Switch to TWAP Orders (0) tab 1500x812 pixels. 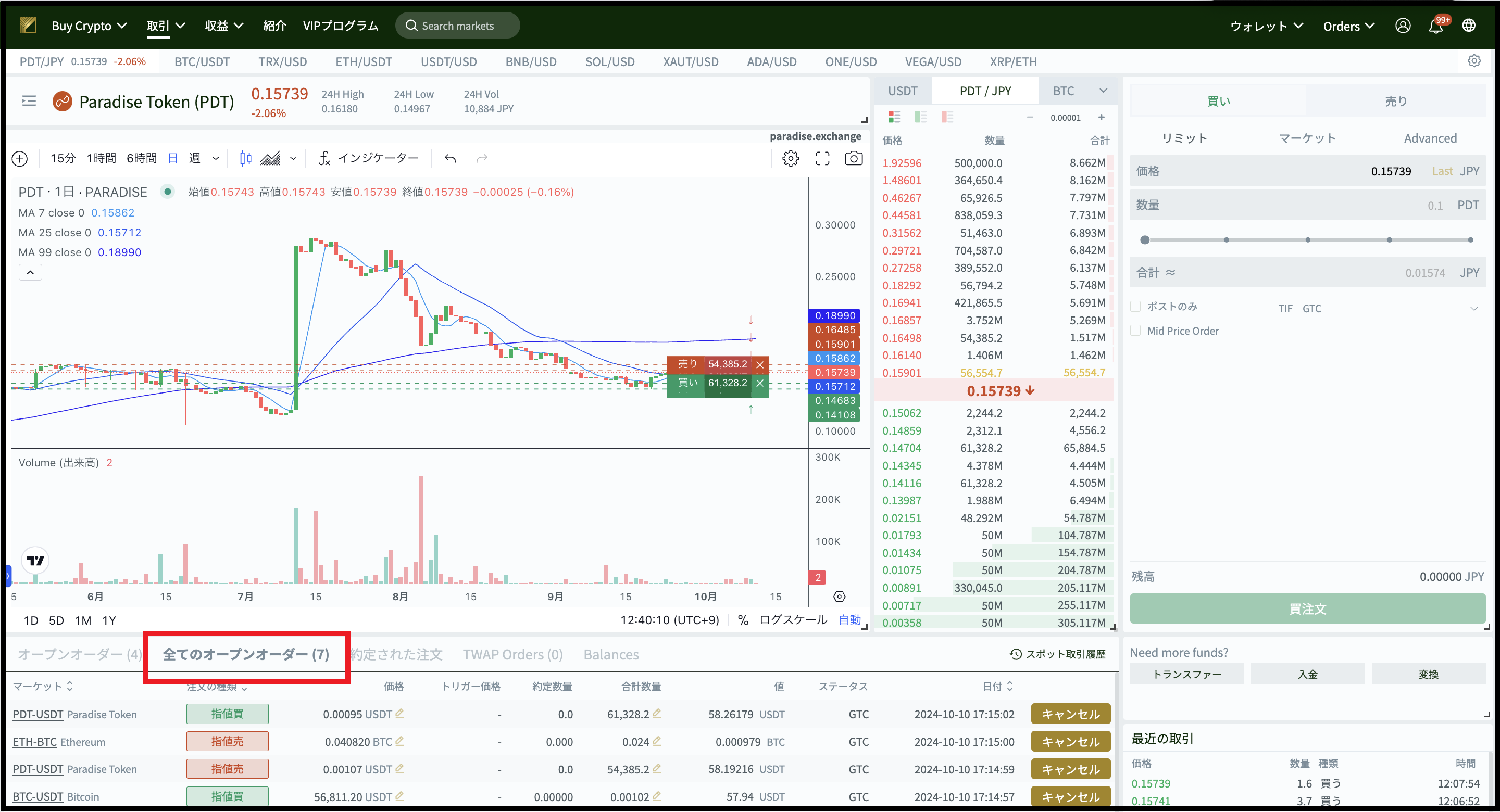click(x=513, y=654)
